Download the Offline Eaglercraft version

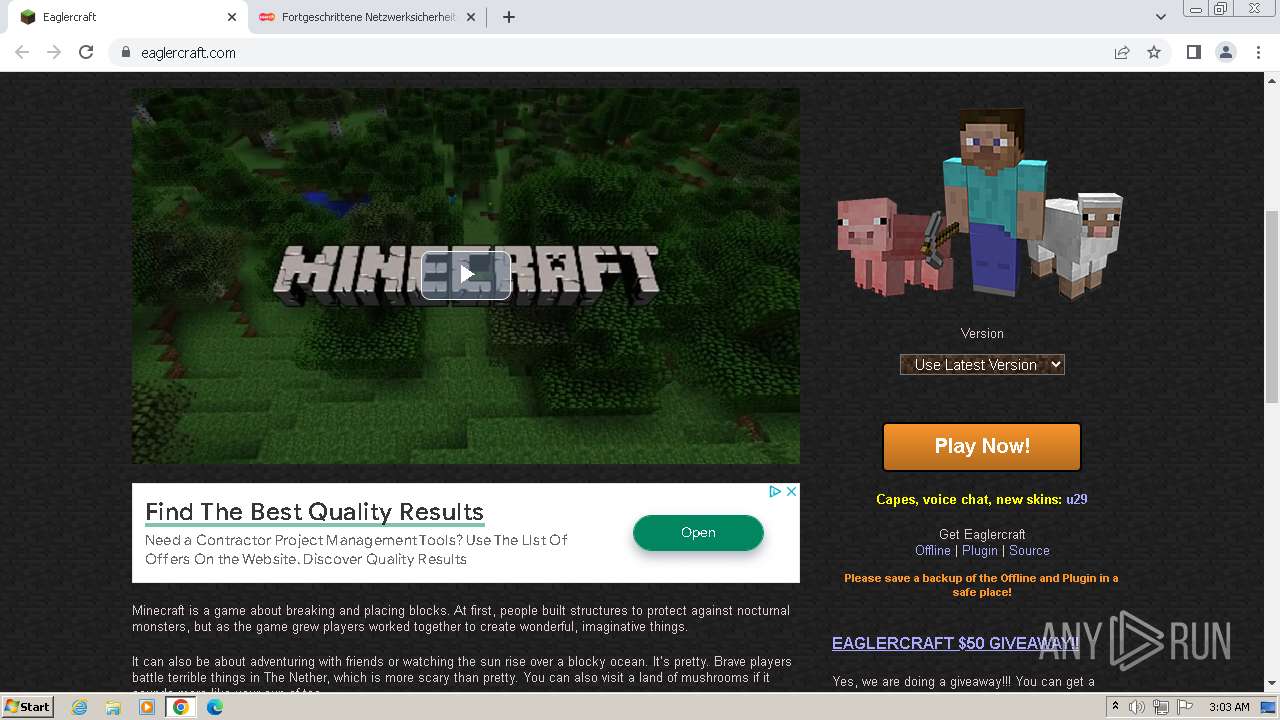click(933, 551)
